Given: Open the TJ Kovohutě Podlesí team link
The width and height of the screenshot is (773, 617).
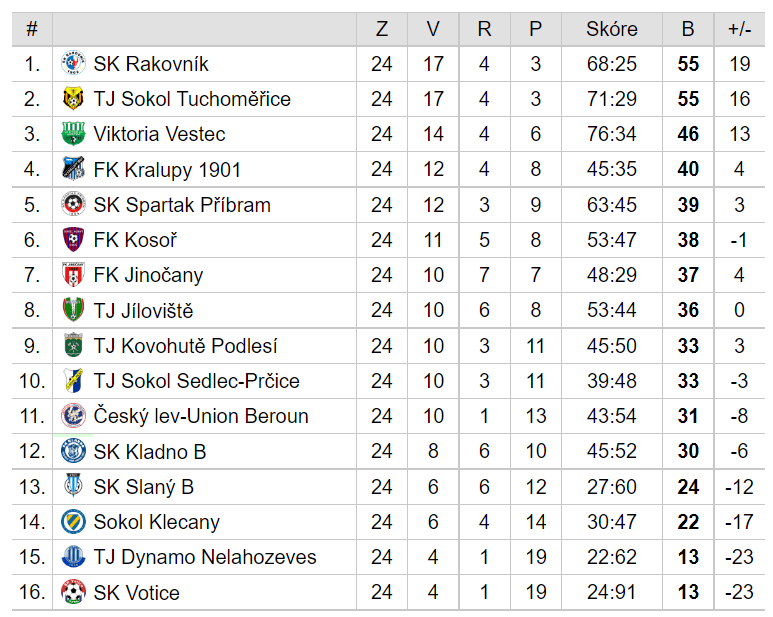Looking at the screenshot, I should (185, 345).
